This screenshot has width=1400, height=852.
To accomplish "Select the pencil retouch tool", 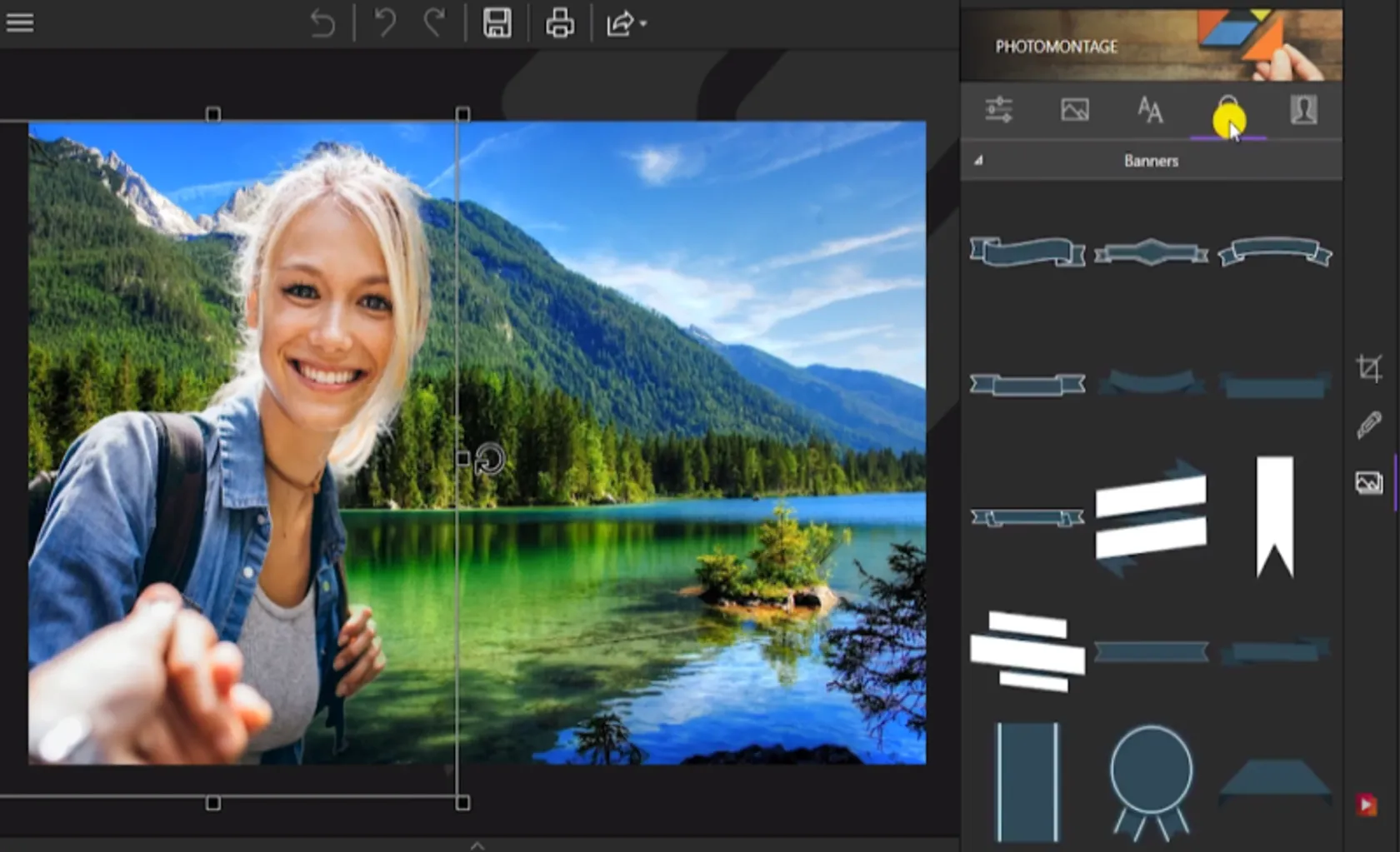I will pos(1368,425).
